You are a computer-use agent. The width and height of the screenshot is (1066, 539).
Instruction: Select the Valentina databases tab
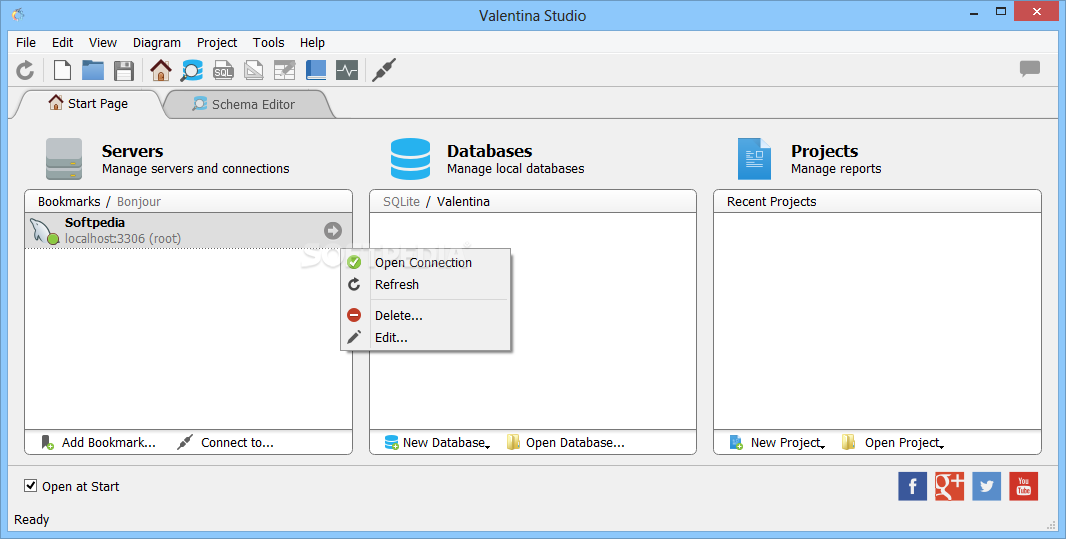pos(463,202)
